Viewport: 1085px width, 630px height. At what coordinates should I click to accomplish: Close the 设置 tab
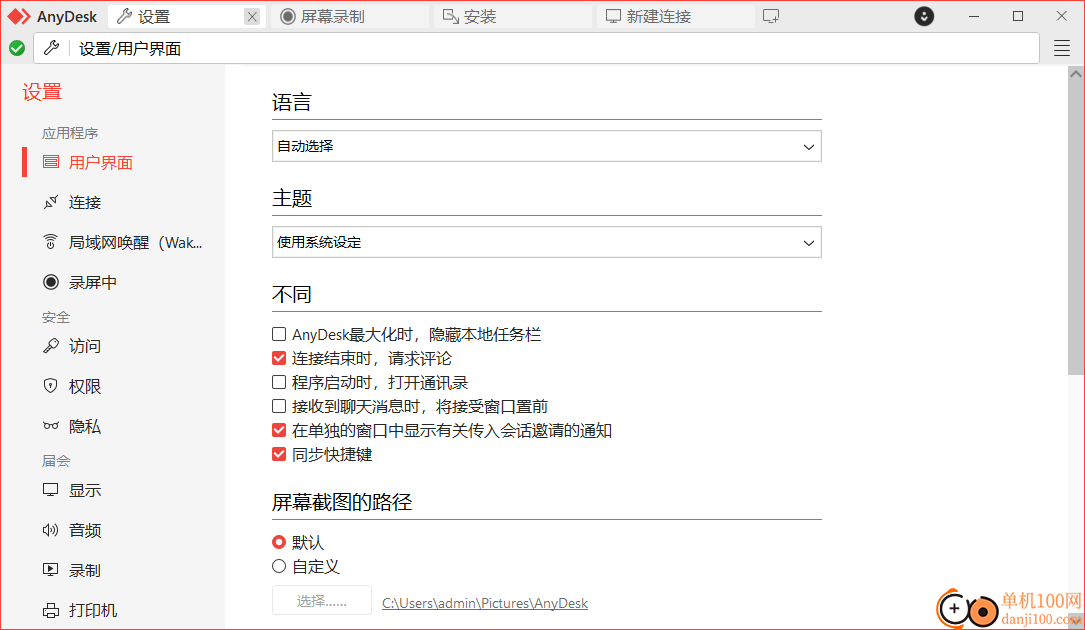click(252, 17)
